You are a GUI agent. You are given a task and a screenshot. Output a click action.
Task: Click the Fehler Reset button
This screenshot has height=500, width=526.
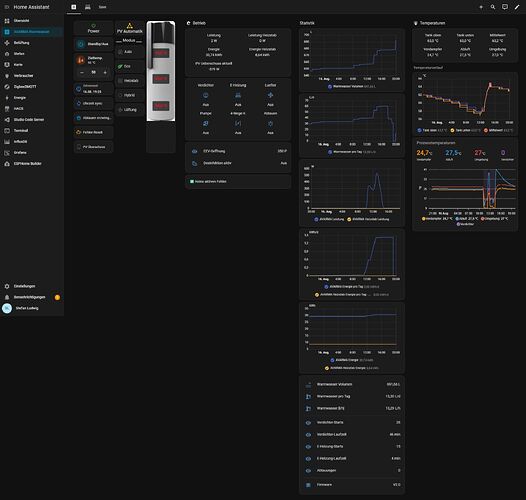tap(94, 133)
